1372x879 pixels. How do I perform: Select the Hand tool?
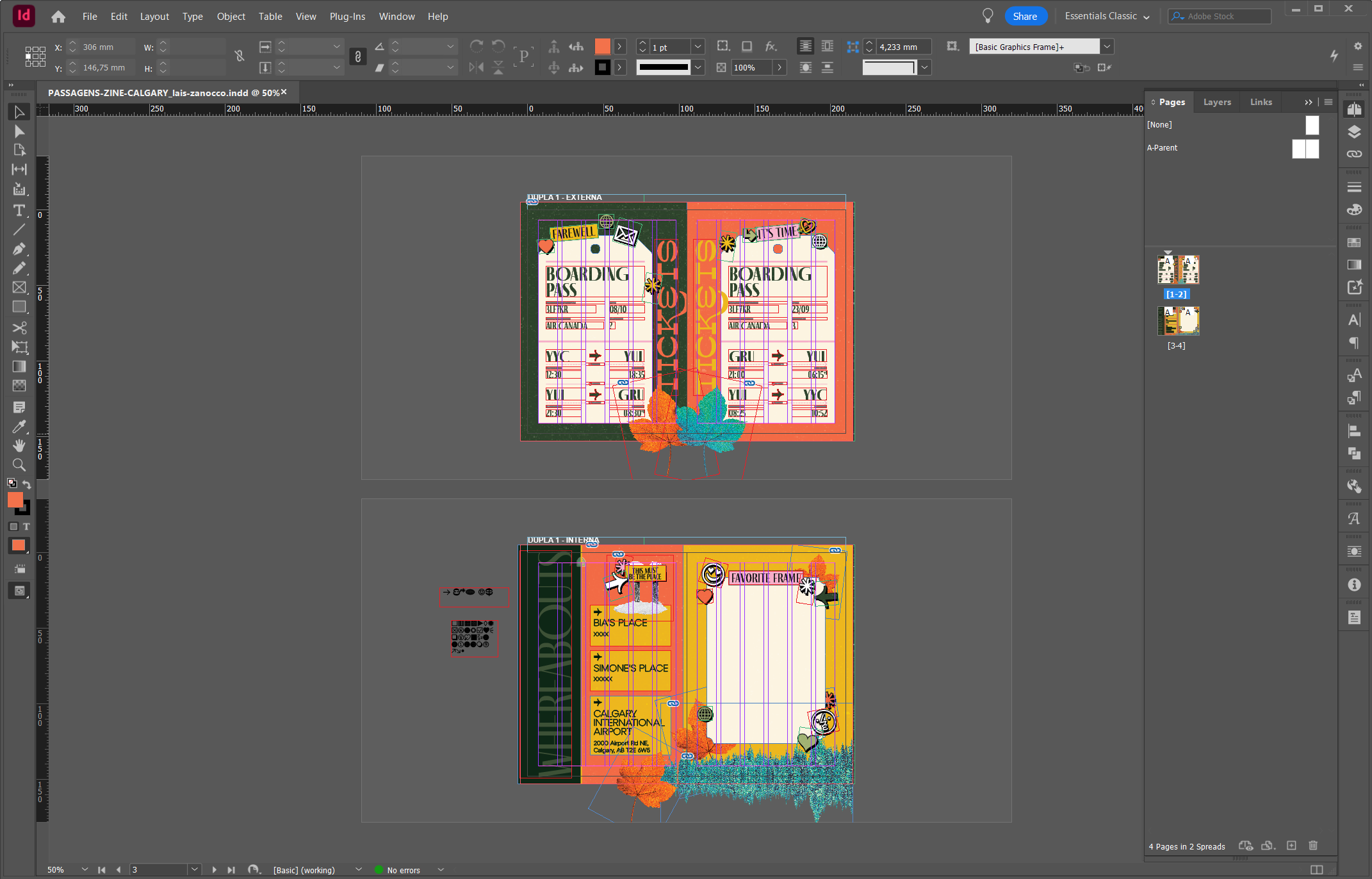(19, 446)
